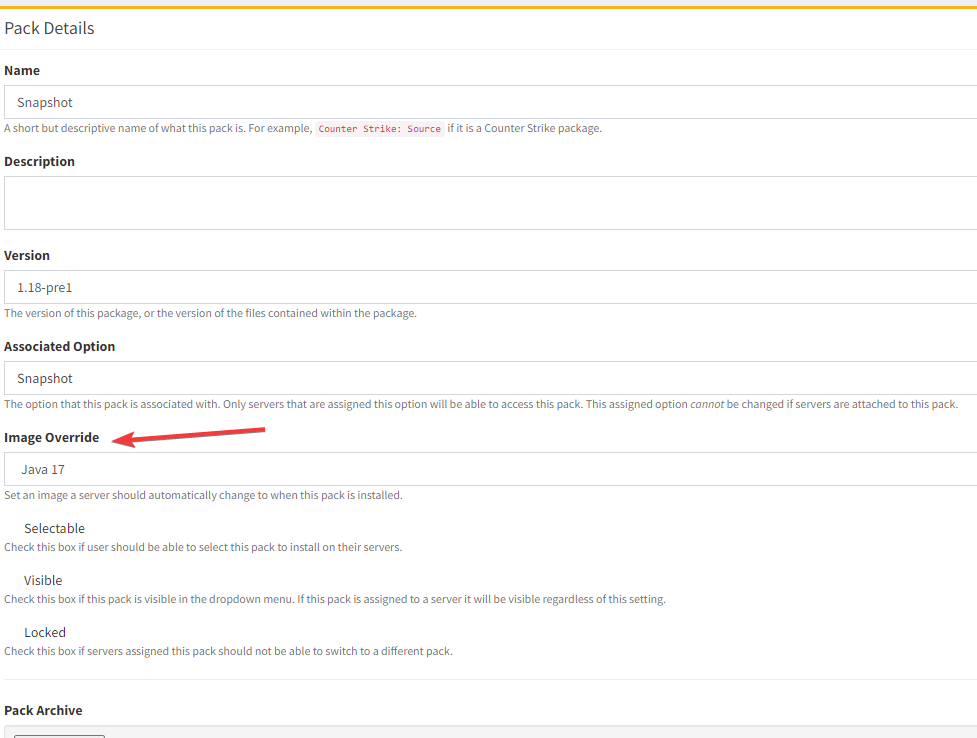Click the Name field label
This screenshot has height=738, width=977.
tap(22, 71)
